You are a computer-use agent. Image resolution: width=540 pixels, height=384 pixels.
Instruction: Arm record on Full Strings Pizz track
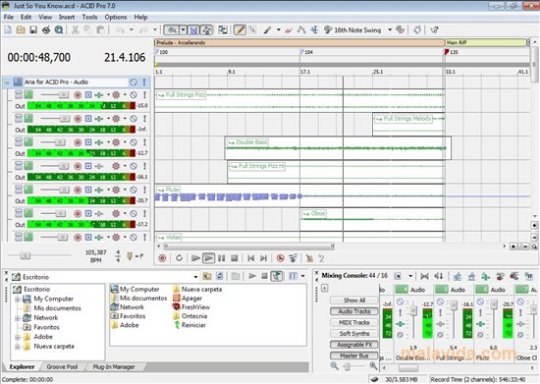click(78, 95)
